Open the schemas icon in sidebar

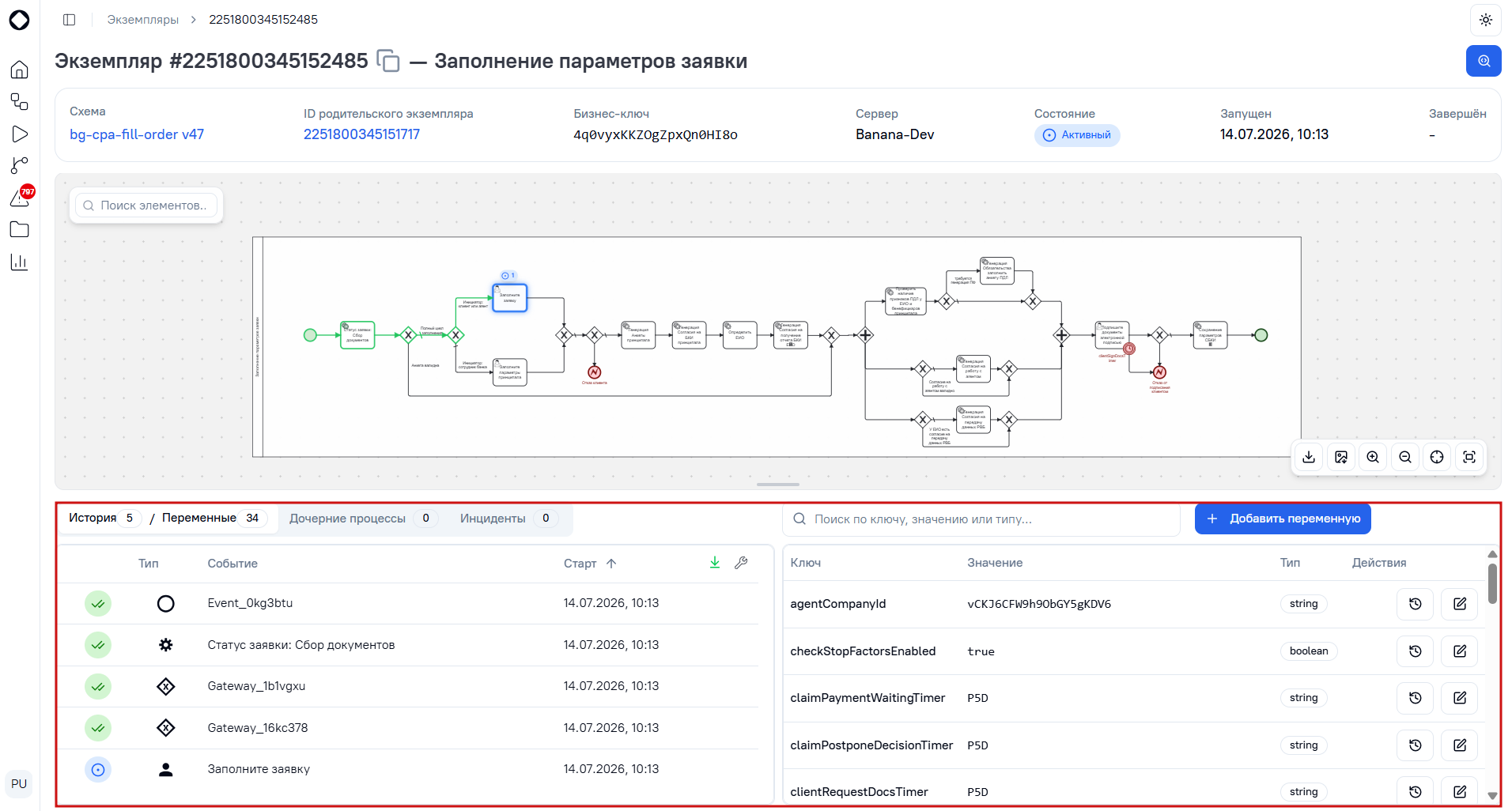tap(20, 102)
